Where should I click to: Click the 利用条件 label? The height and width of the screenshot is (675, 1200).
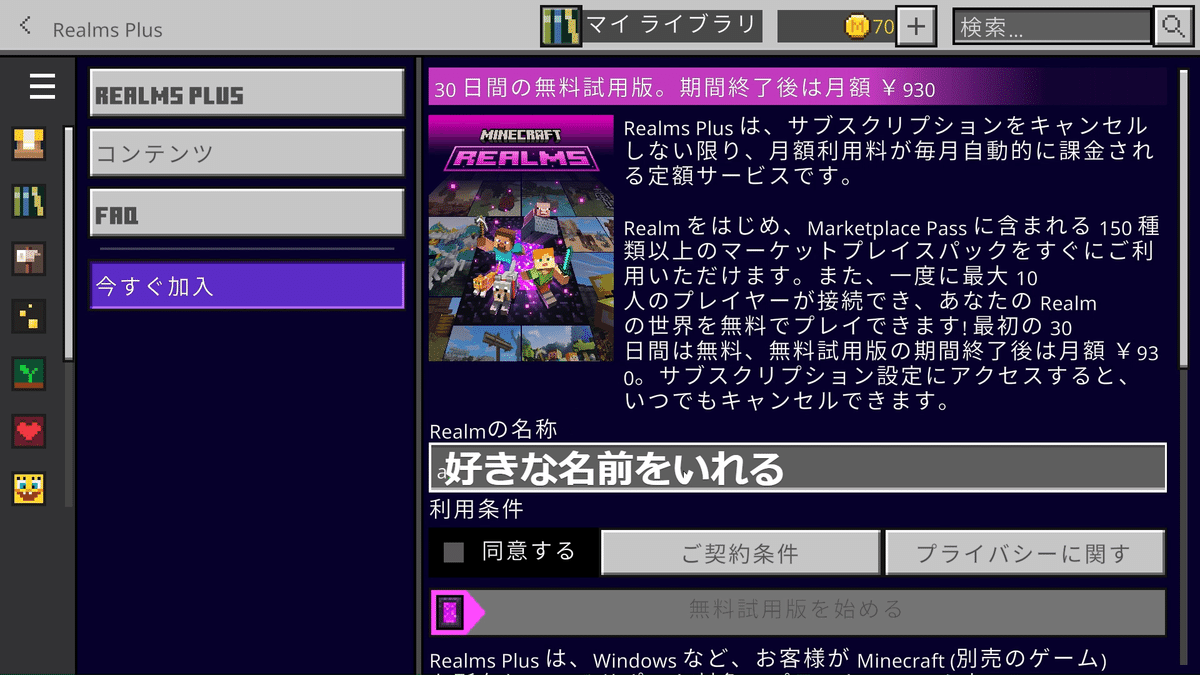[x=476, y=509]
